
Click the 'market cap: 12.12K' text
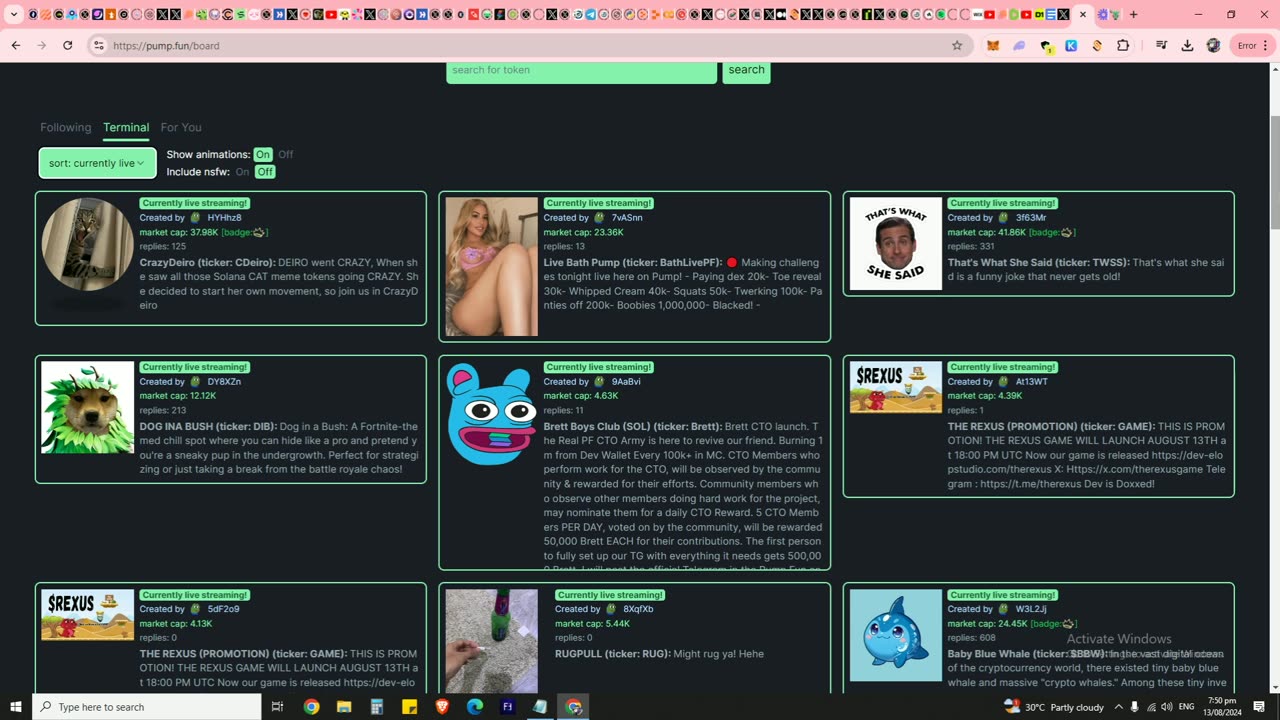point(178,396)
